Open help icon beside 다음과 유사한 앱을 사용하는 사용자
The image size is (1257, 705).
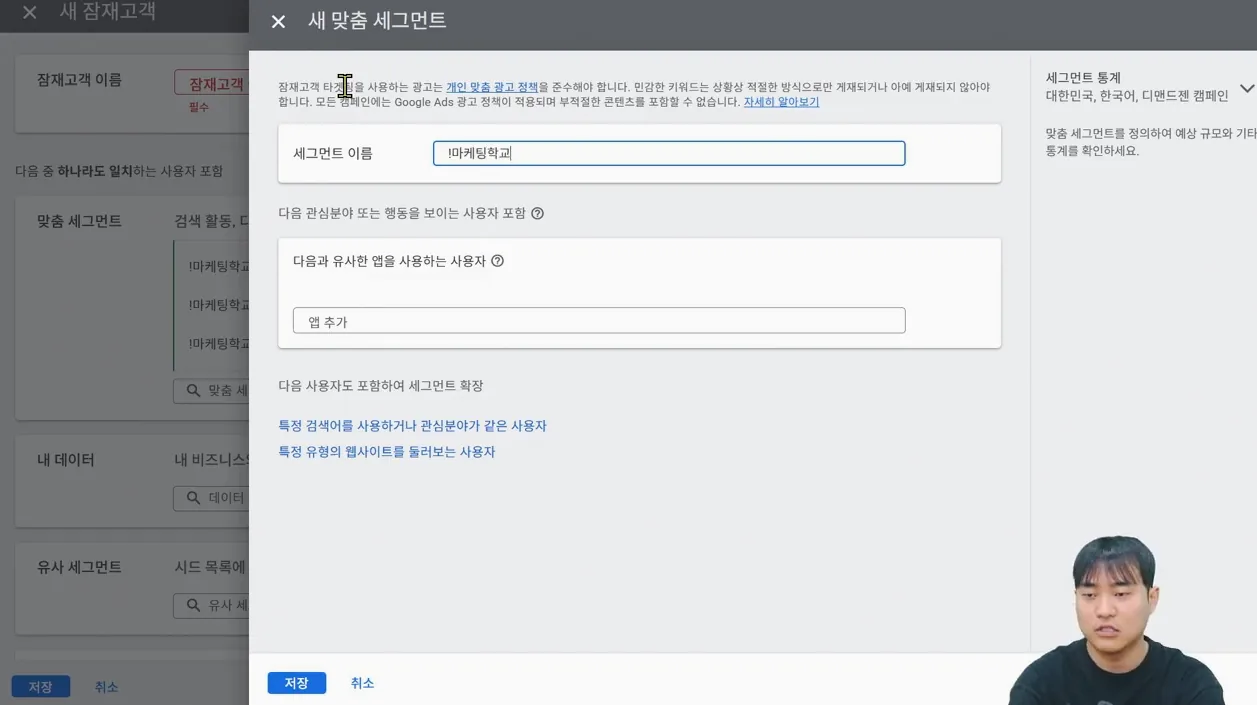click(497, 261)
